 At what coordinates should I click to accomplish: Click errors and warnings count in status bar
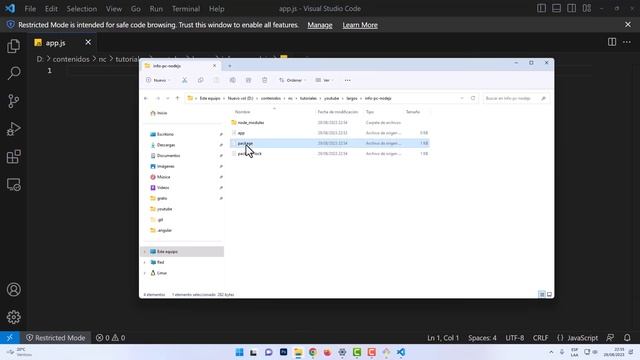110,338
